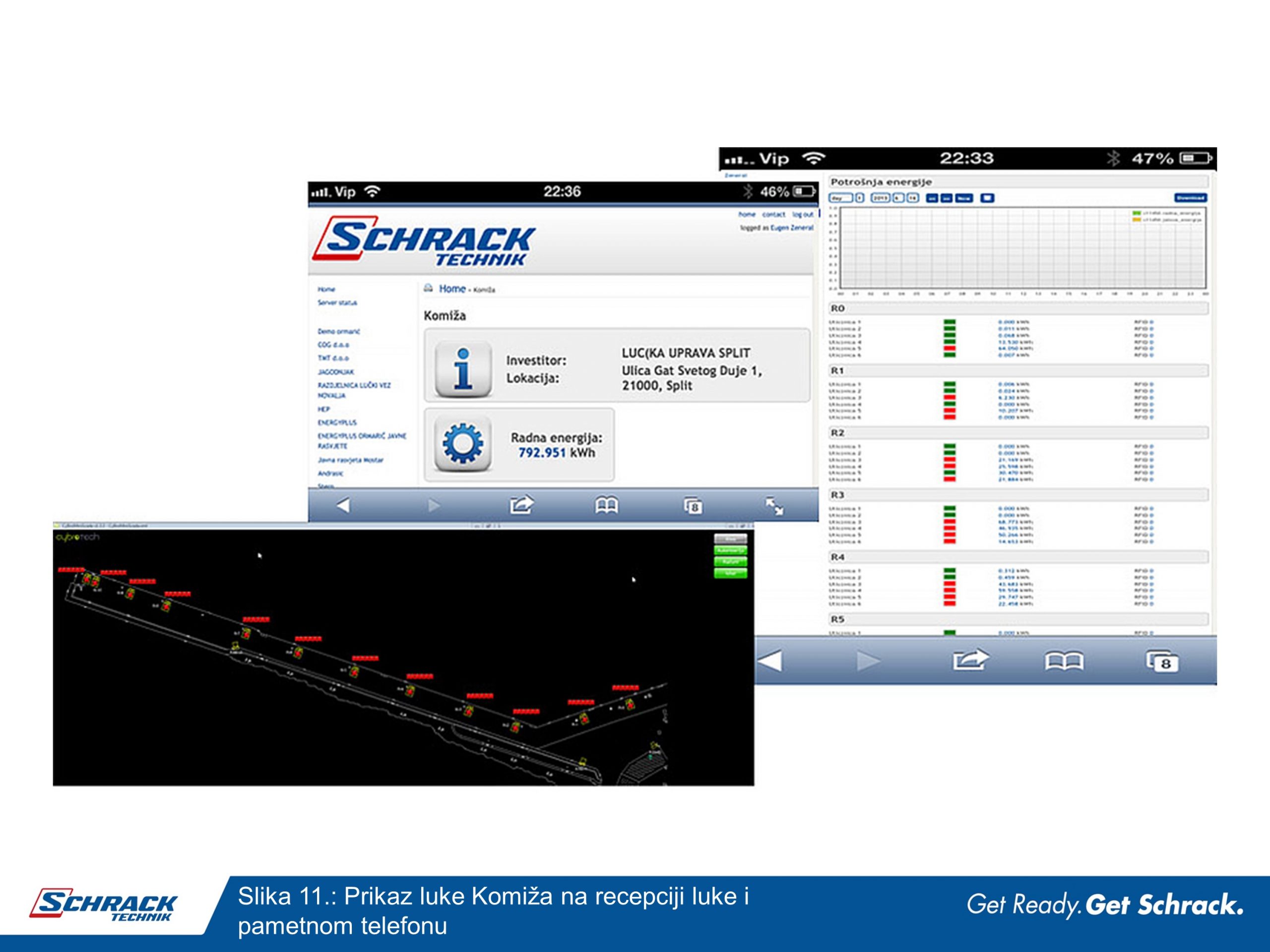Tap the back arrow in Komiža page browser toolbar
Screen dimensions: 1270x952
click(x=343, y=506)
